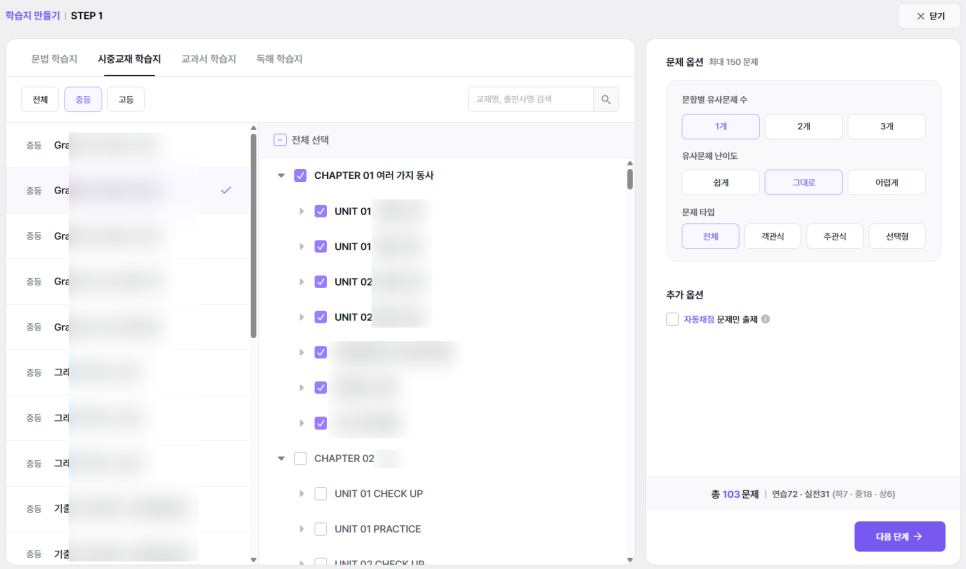966x569 pixels.
Task: Set similar problem difficulty to 쉽게
Action: [721, 182]
